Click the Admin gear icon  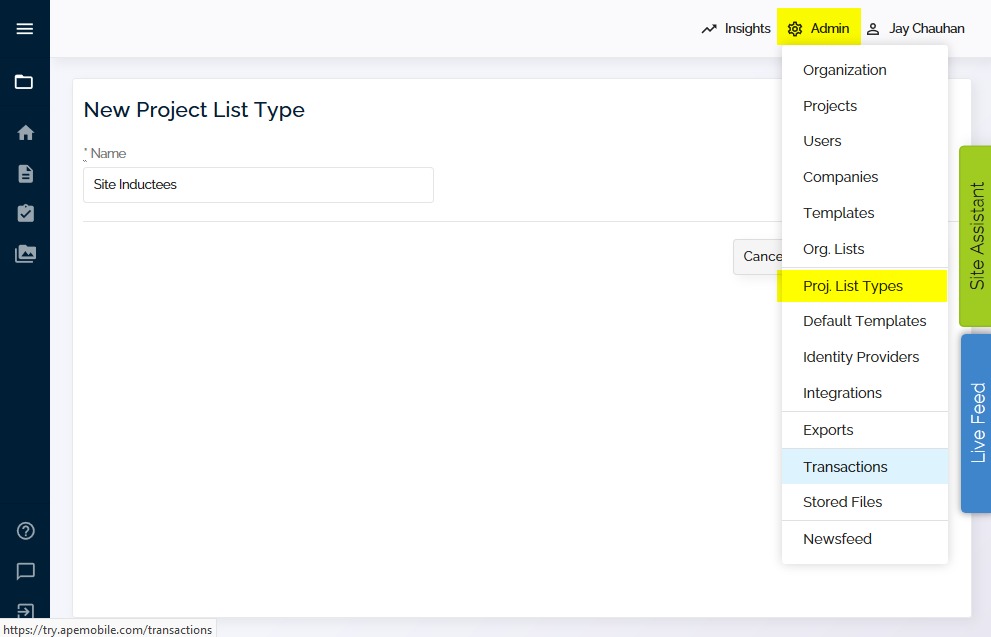794,29
